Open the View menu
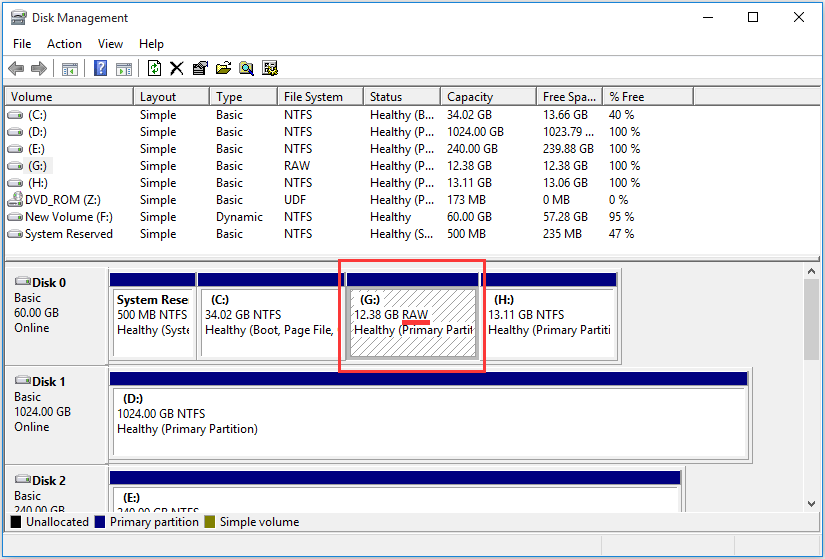The width and height of the screenshot is (825, 559). tap(110, 44)
